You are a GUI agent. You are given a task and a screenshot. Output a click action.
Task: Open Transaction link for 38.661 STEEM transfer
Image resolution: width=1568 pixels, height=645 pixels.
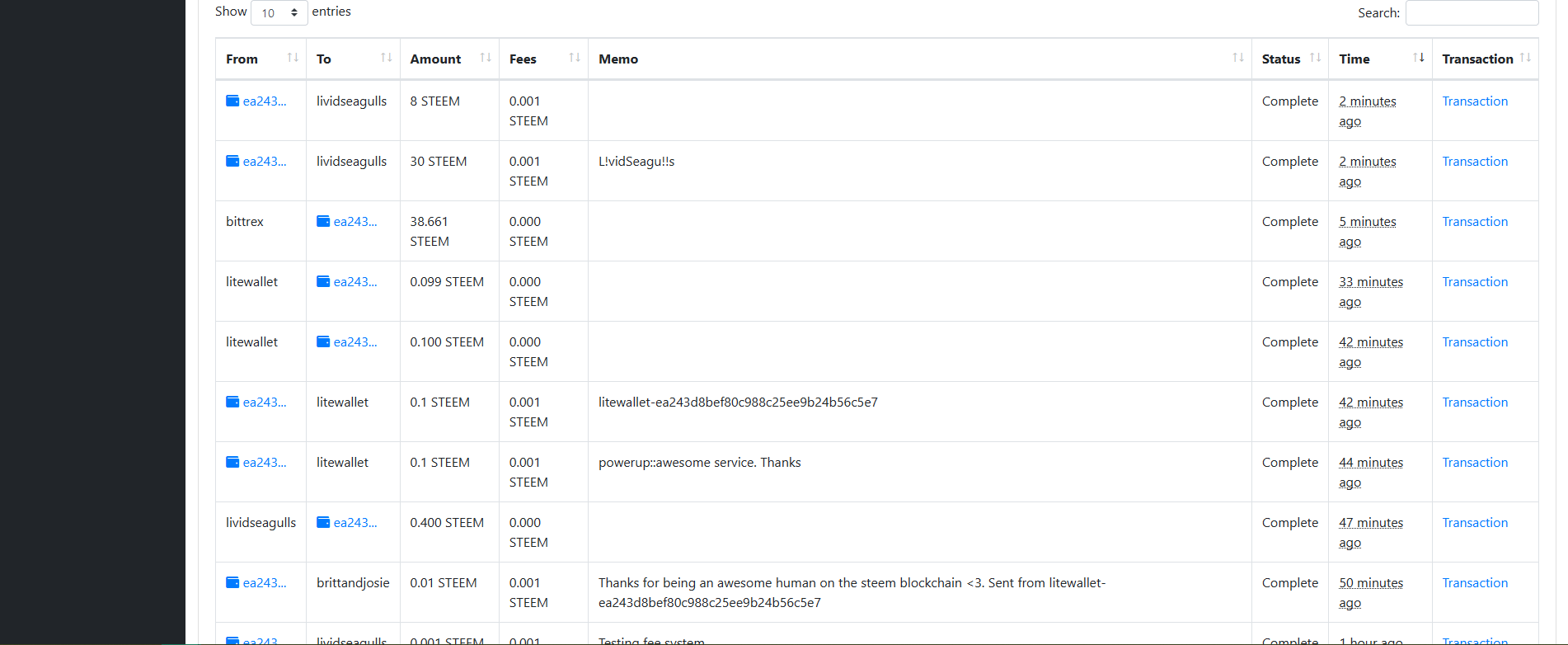click(1474, 222)
